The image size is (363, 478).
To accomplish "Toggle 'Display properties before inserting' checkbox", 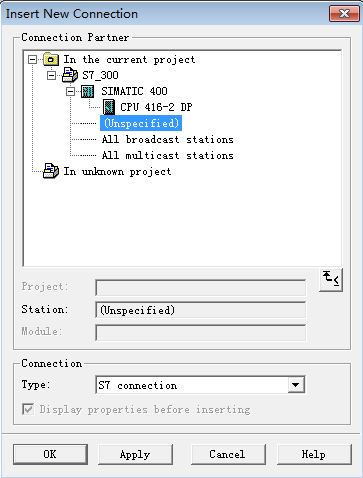I will click(x=28, y=409).
